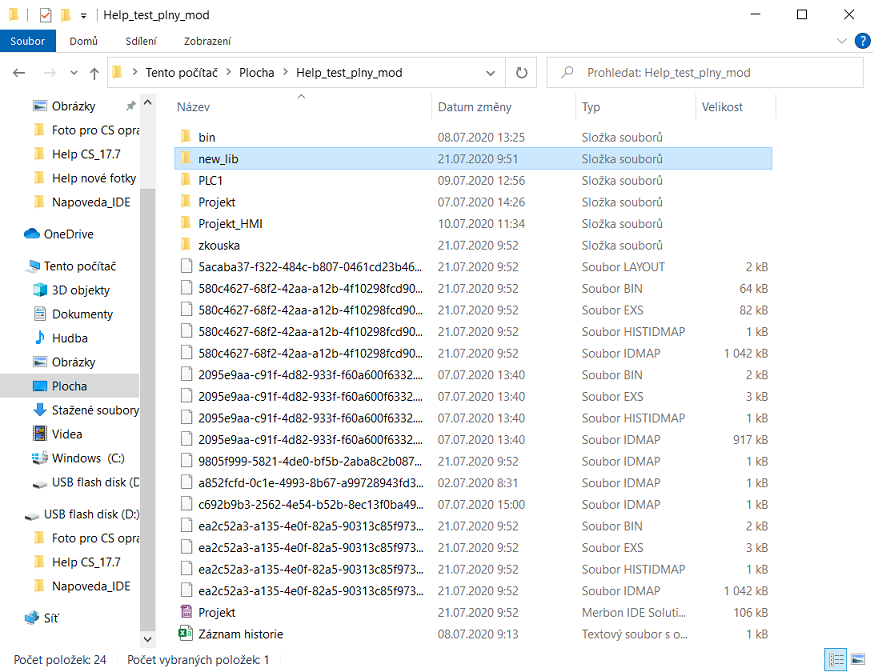The height and width of the screenshot is (672, 874).
Task: Switch to the Domů ribbon tab
Action: click(x=84, y=41)
